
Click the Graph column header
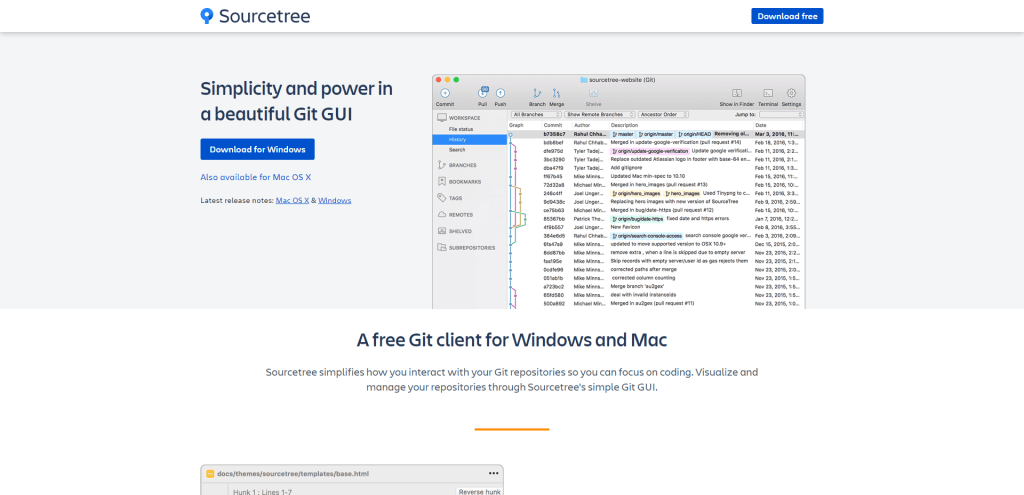pos(517,125)
